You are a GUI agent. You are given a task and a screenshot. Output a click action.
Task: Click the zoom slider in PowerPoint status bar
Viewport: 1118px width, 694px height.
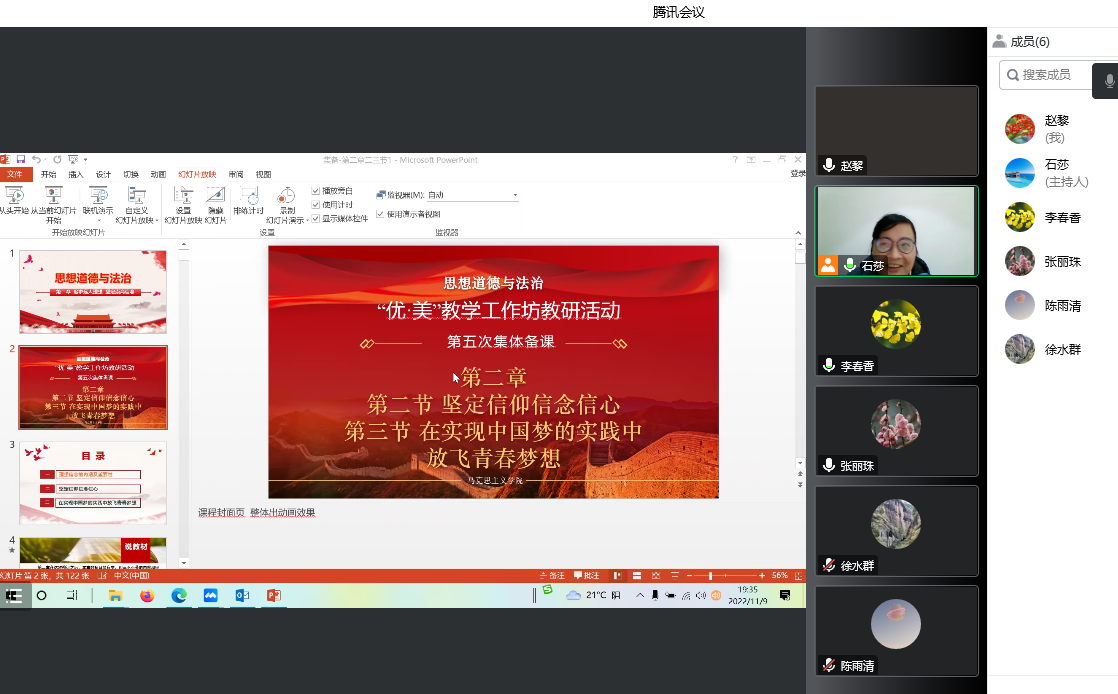tap(711, 576)
